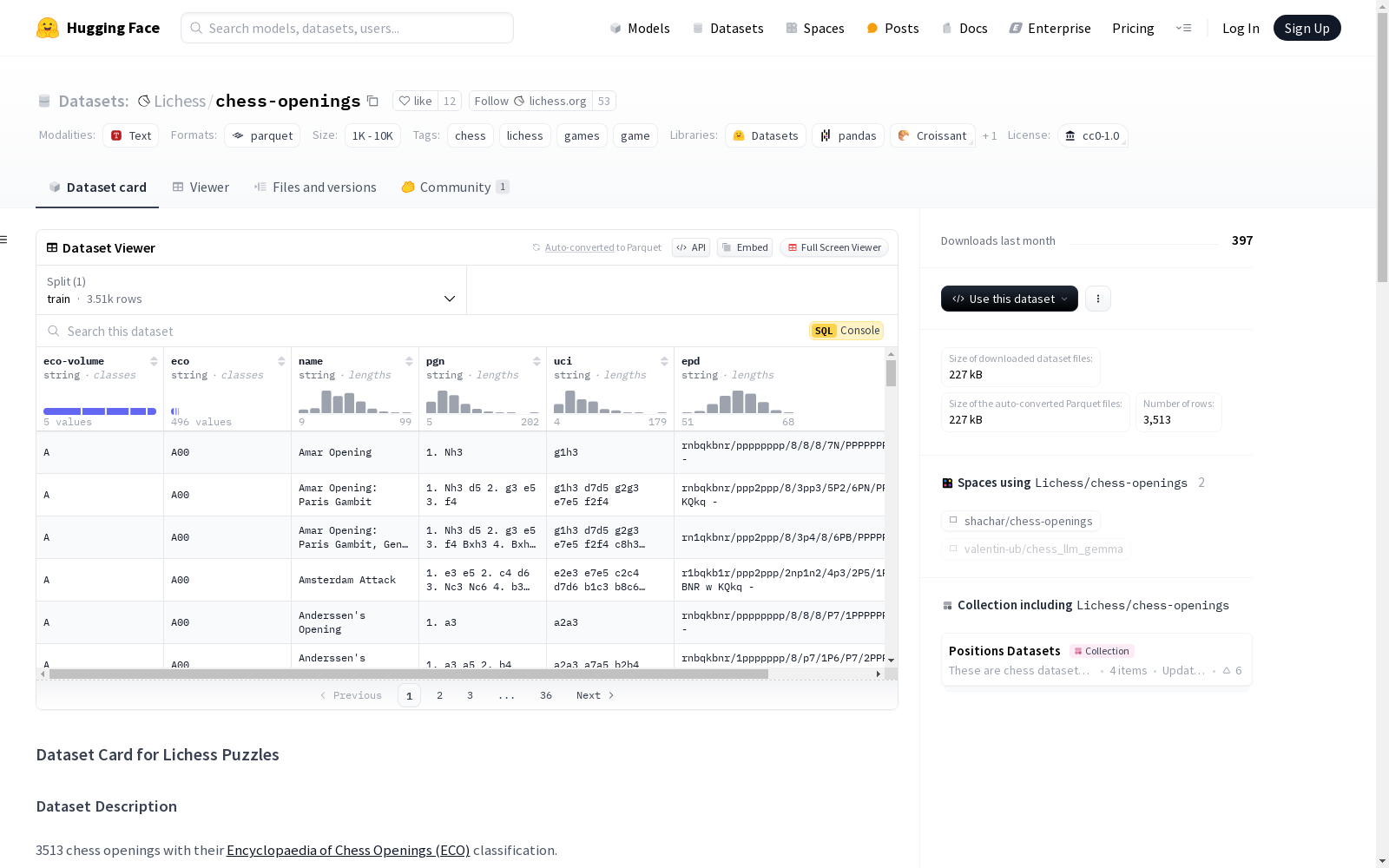Open the three-dot dataset options menu
This screenshot has width=1389, height=868.
pos(1098,299)
